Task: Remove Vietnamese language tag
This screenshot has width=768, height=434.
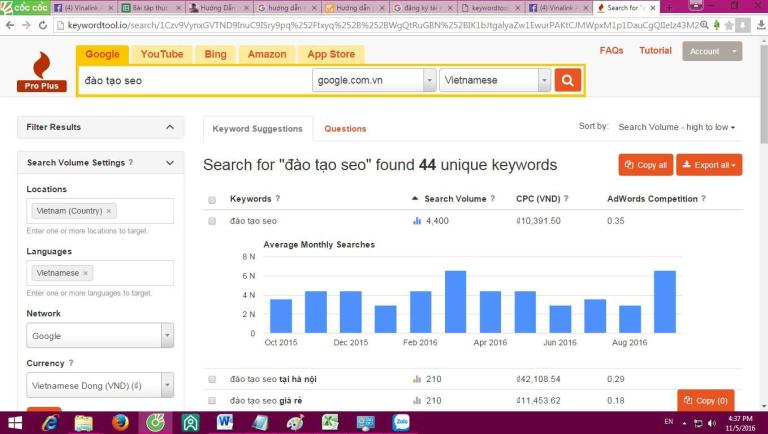Action: [x=85, y=273]
